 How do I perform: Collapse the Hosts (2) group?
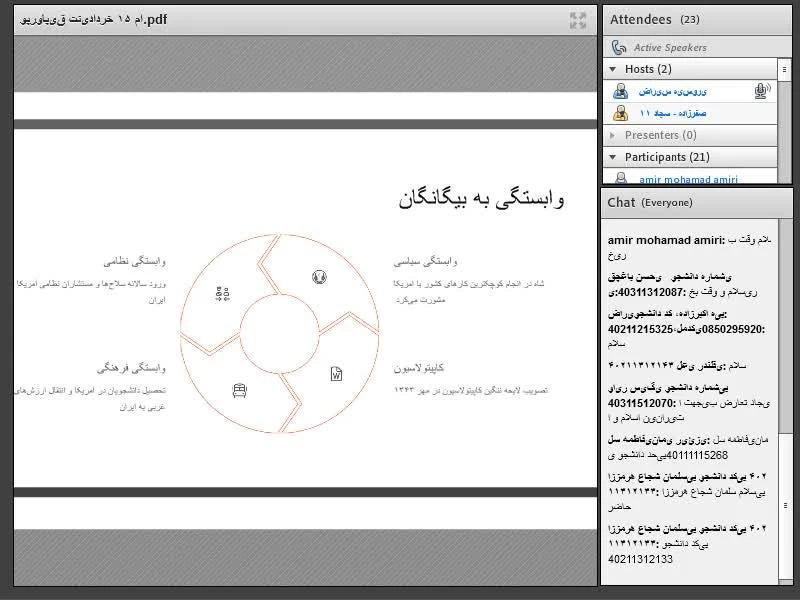[613, 69]
